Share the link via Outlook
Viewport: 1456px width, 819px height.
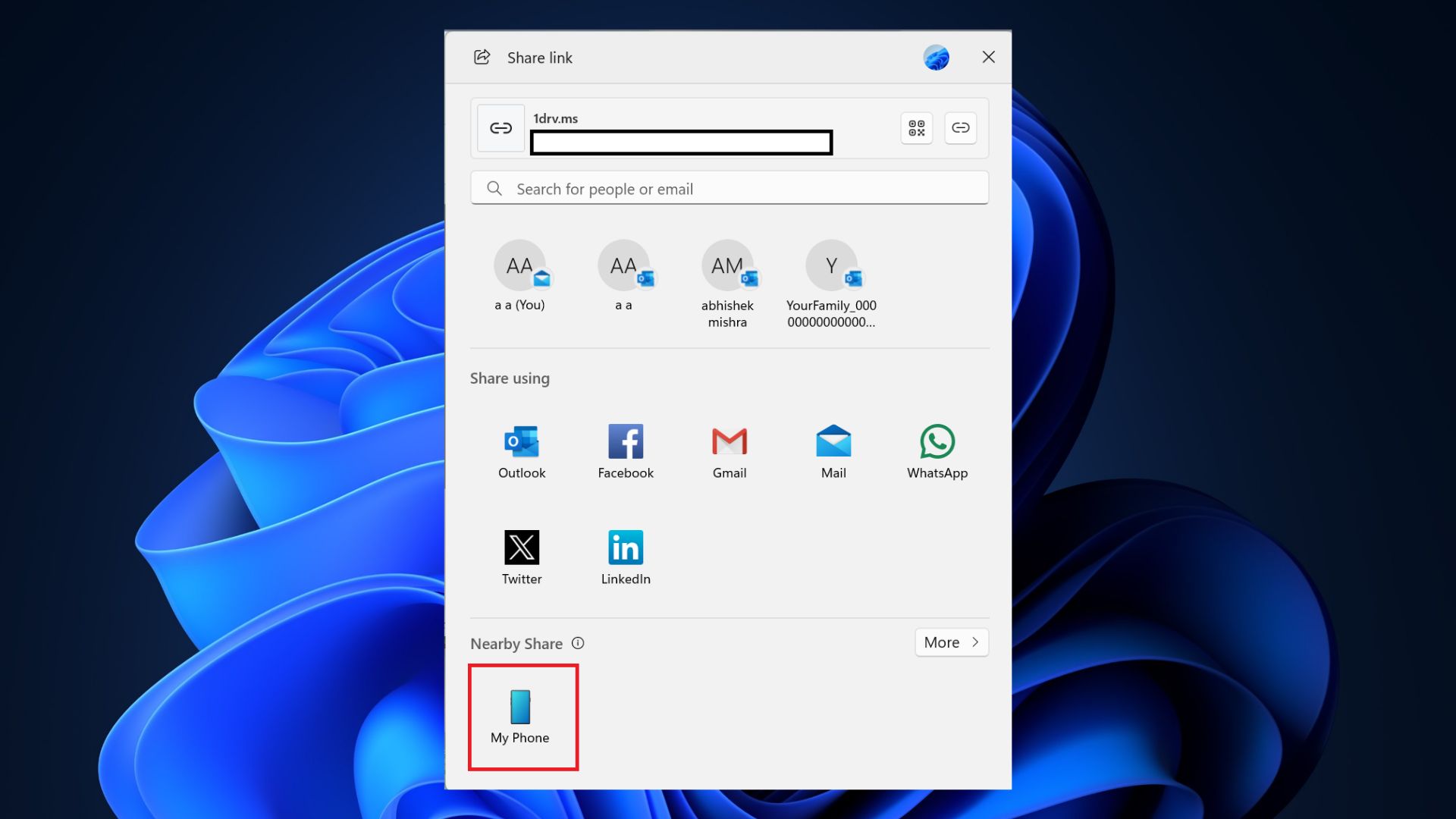(x=522, y=452)
